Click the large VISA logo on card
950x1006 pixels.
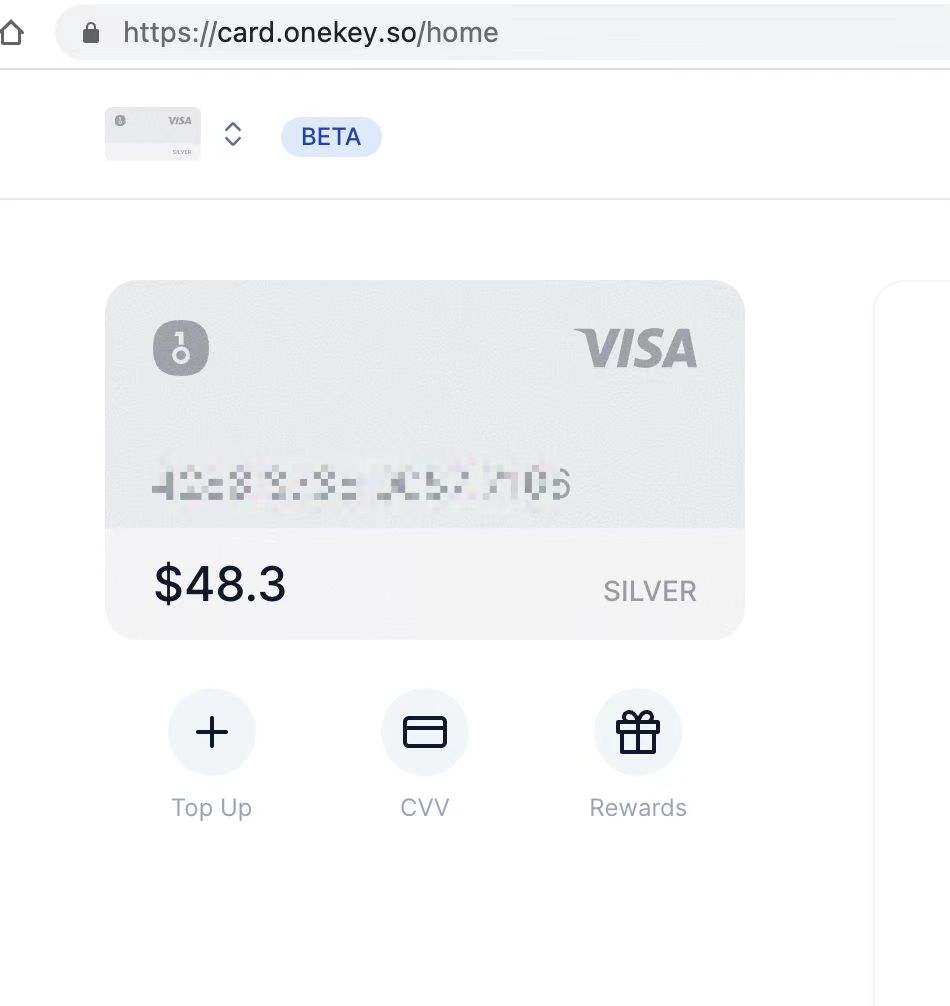pos(636,348)
